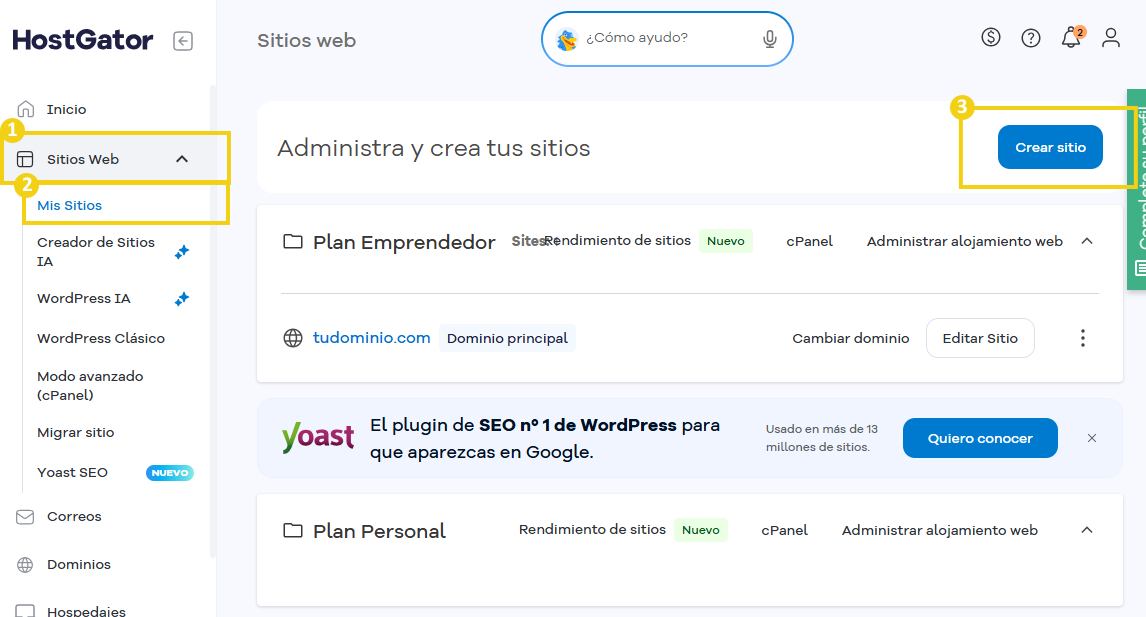Click the Quiero conocer button
This screenshot has height=617, width=1146.
click(979, 438)
